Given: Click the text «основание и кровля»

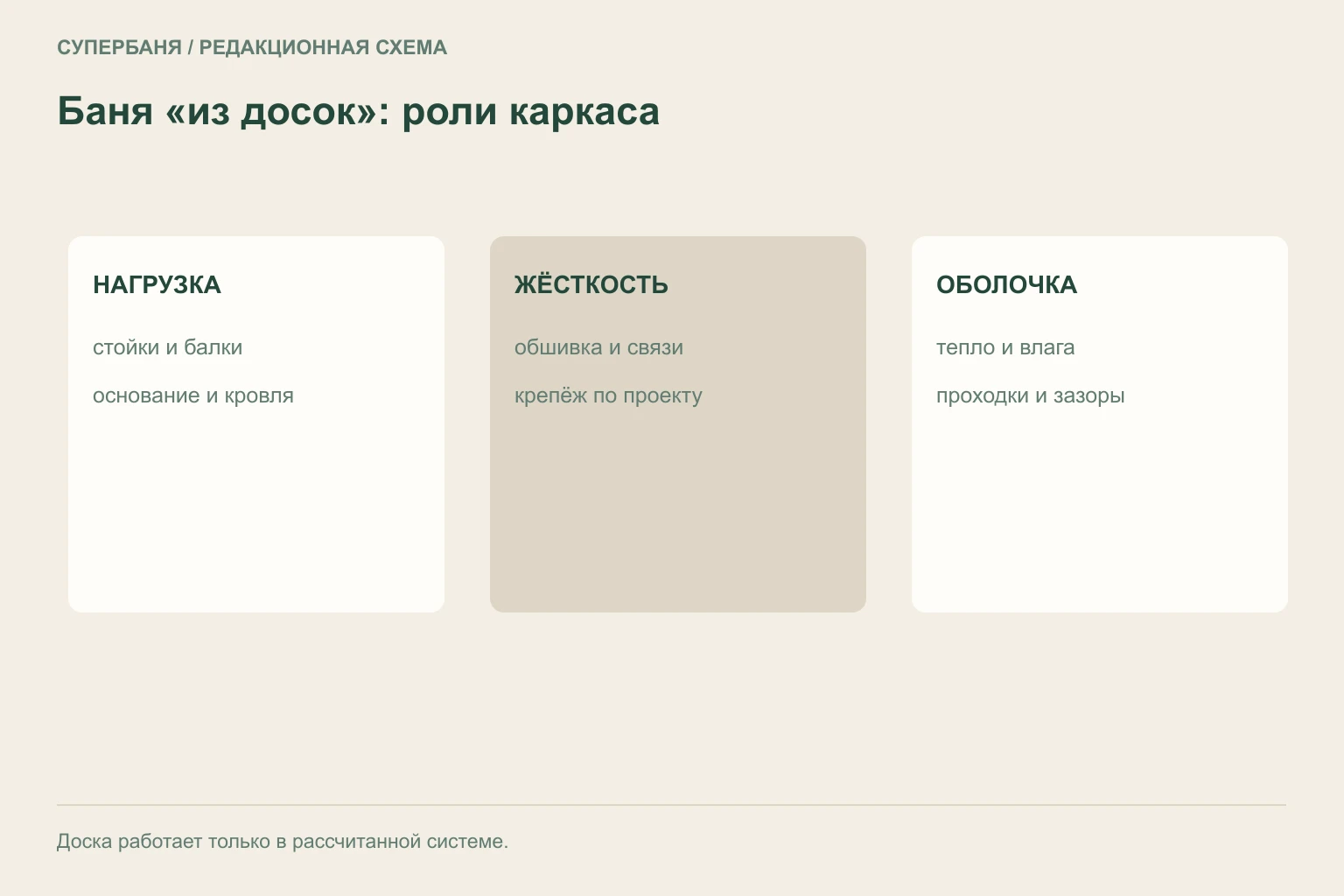Looking at the screenshot, I should [193, 395].
